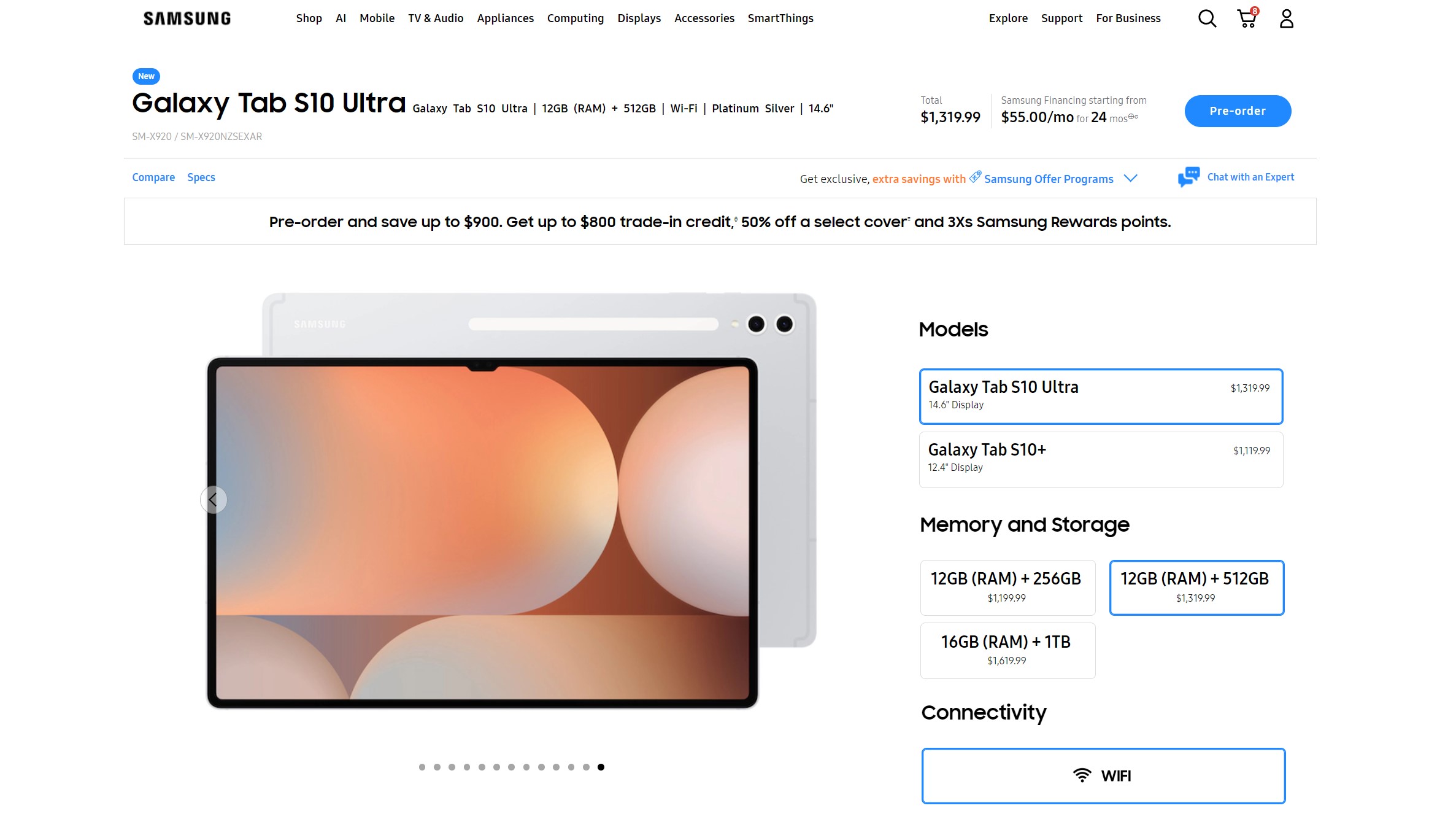Click the Compare tab

[x=152, y=177]
